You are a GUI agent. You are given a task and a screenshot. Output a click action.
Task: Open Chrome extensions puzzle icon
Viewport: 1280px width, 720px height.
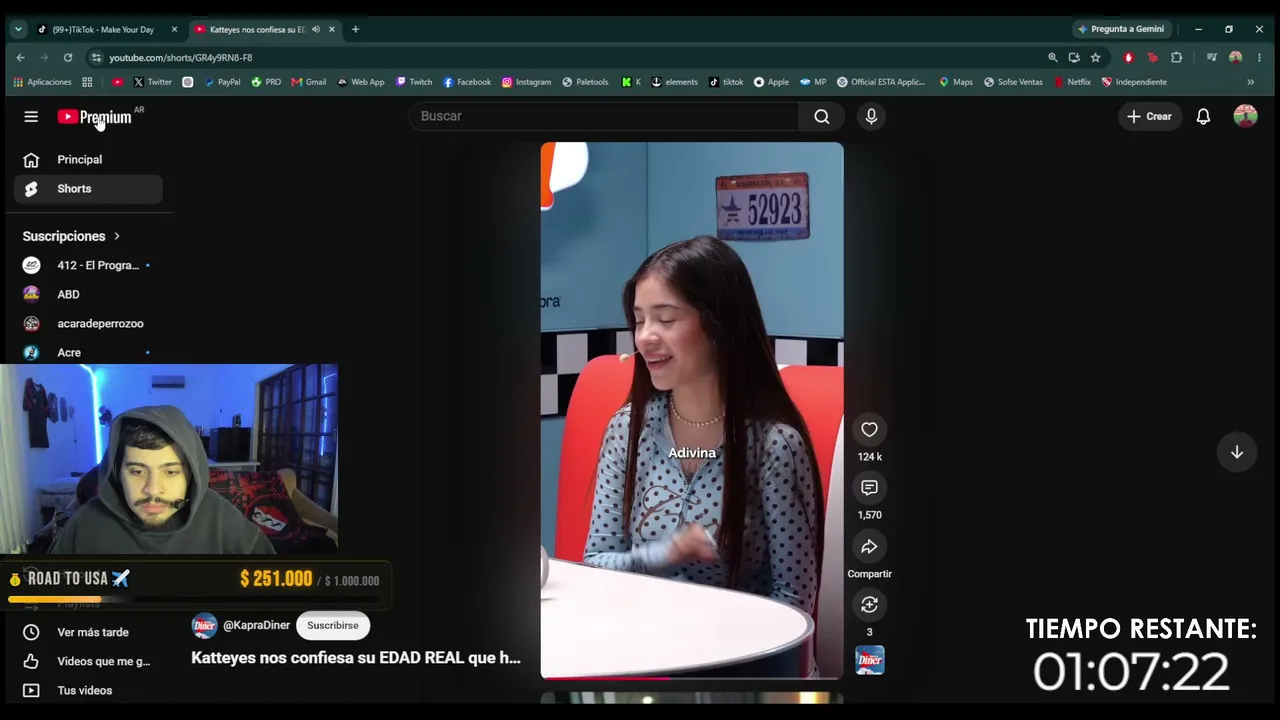pos(1176,58)
